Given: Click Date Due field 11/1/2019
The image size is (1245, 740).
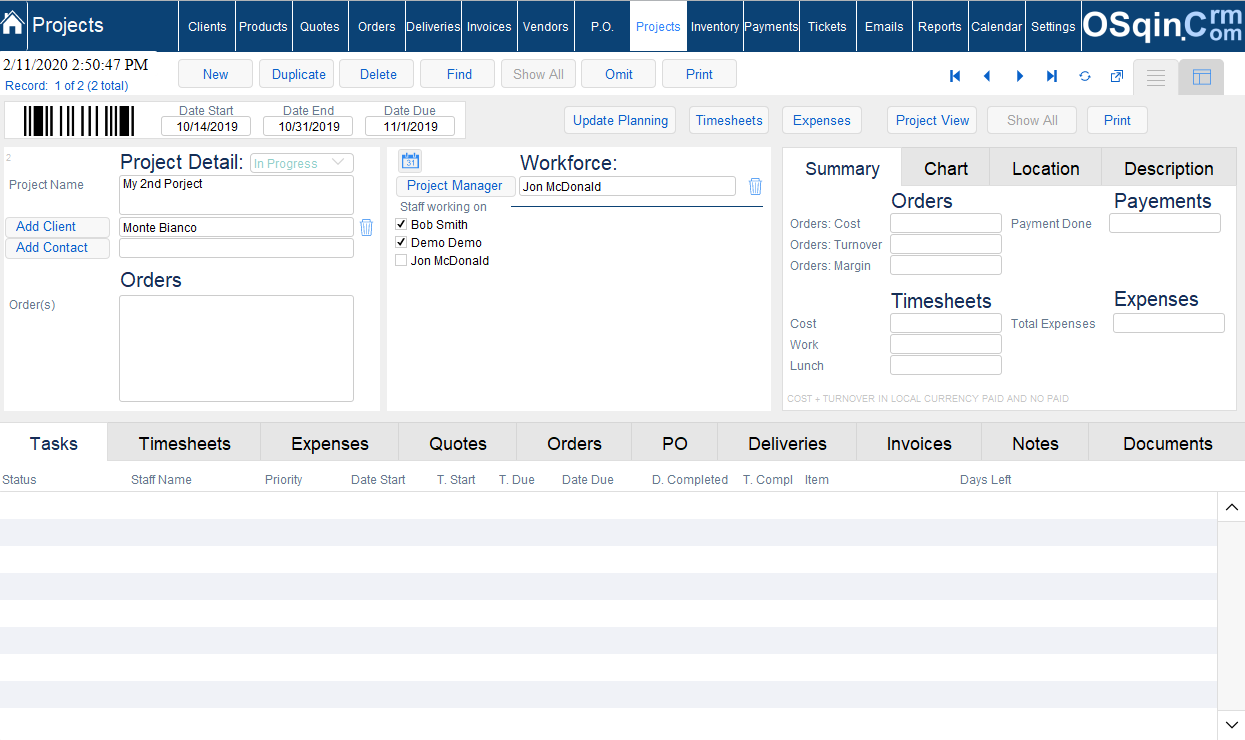Looking at the screenshot, I should (x=410, y=126).
